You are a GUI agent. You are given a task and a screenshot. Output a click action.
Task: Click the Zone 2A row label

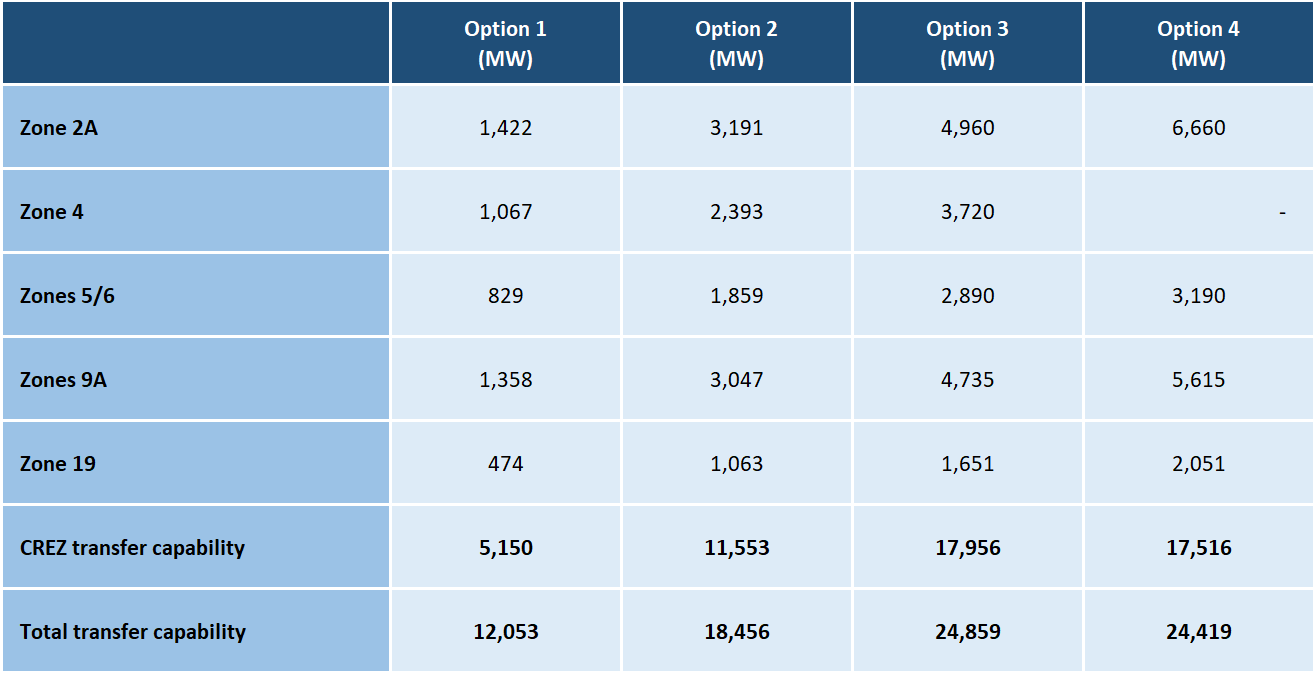point(59,128)
